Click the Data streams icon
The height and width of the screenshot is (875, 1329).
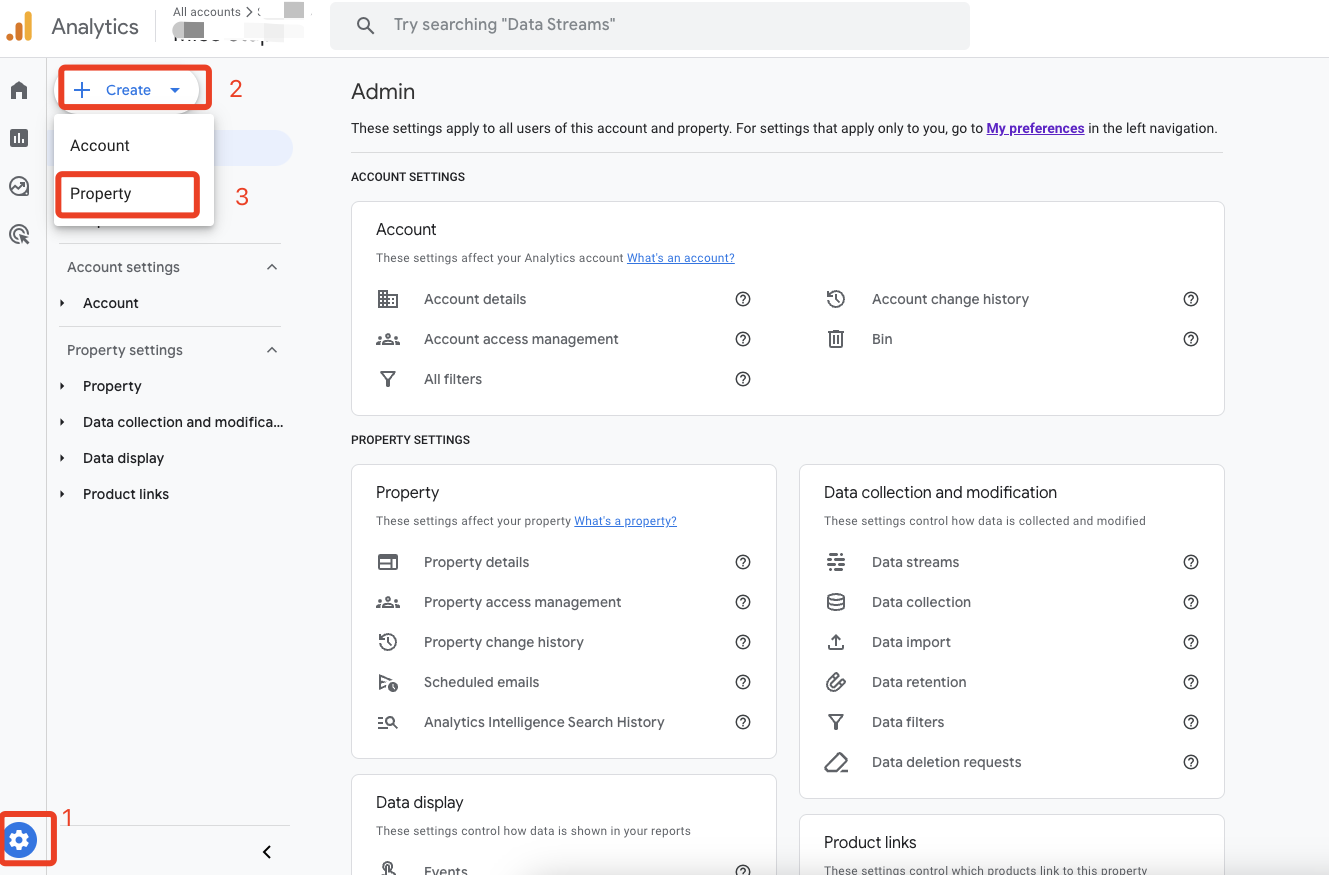[x=836, y=562]
